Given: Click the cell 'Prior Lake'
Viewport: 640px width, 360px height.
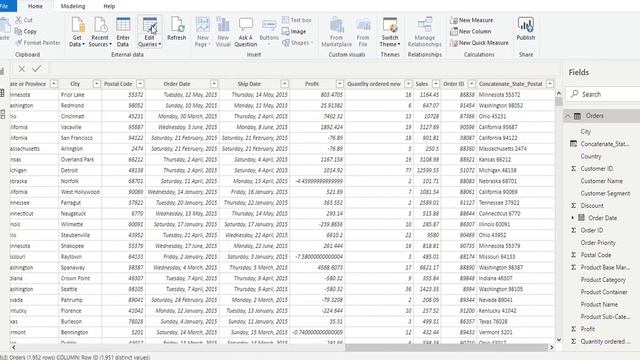Looking at the screenshot, I should [80, 95].
